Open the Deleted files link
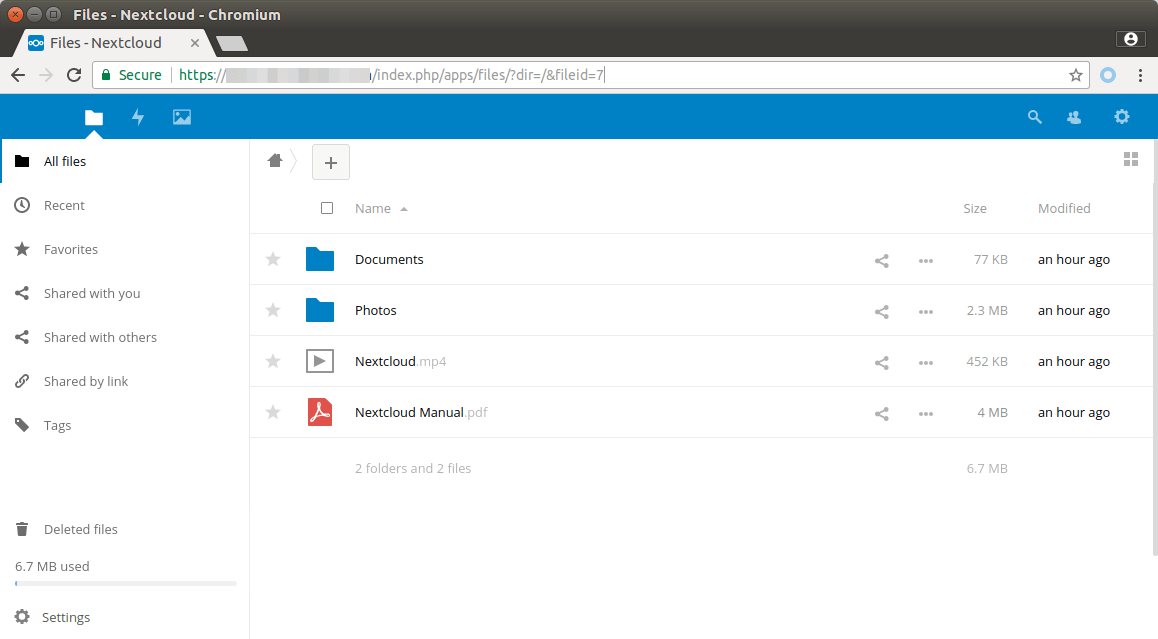The height and width of the screenshot is (639, 1158). coord(80,530)
